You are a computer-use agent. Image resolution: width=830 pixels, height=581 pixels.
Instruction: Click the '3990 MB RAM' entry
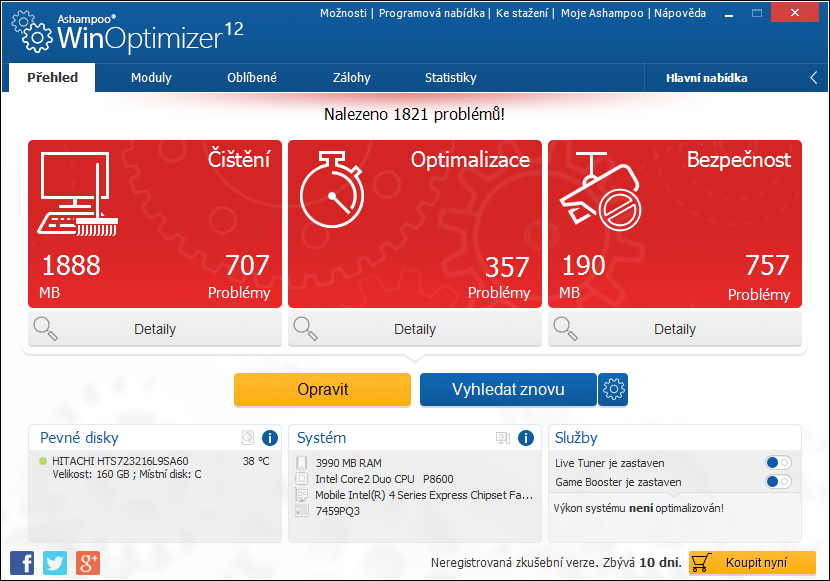pyautogui.click(x=348, y=463)
